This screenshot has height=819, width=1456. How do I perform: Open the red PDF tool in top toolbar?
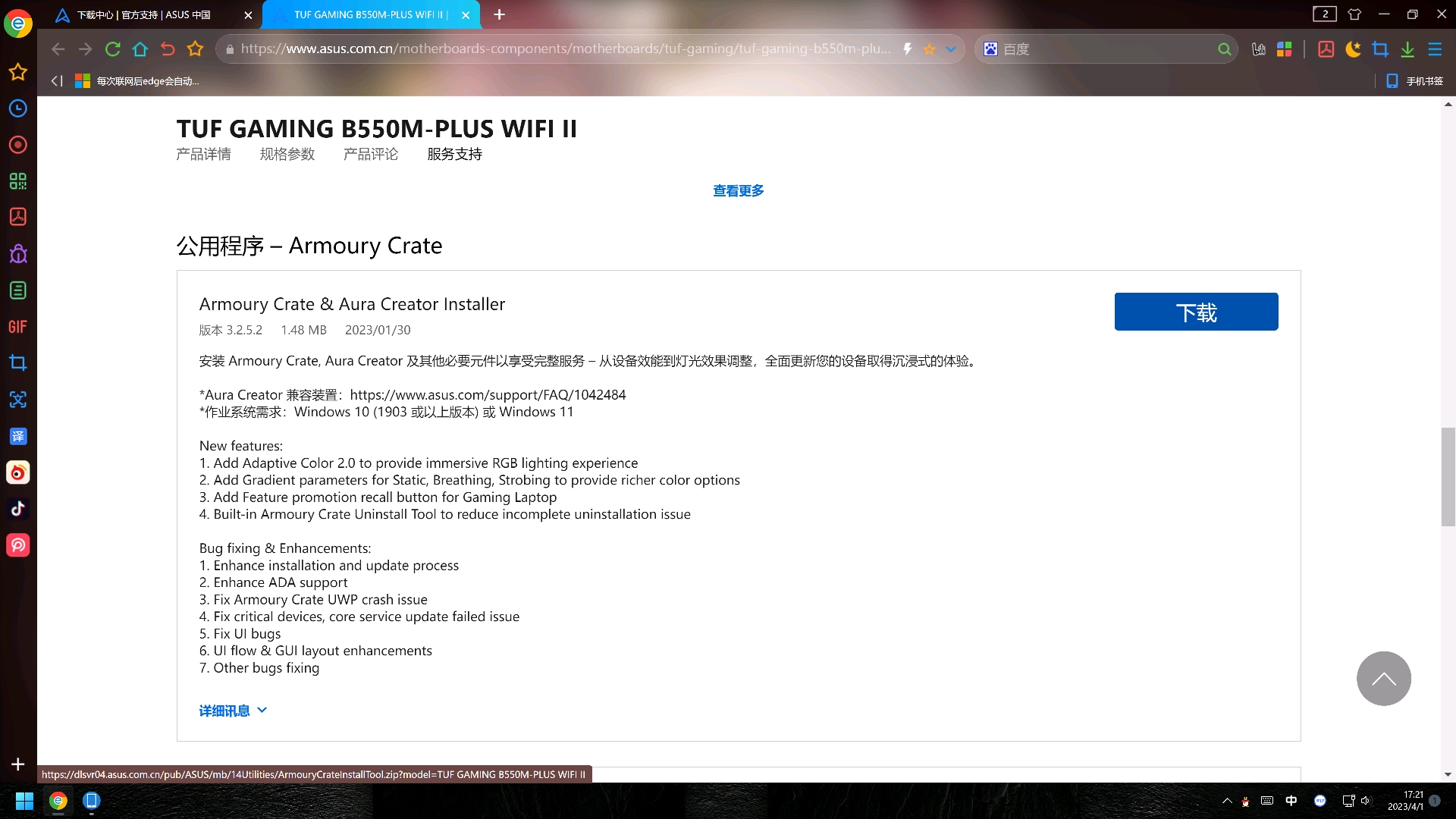tap(1326, 49)
